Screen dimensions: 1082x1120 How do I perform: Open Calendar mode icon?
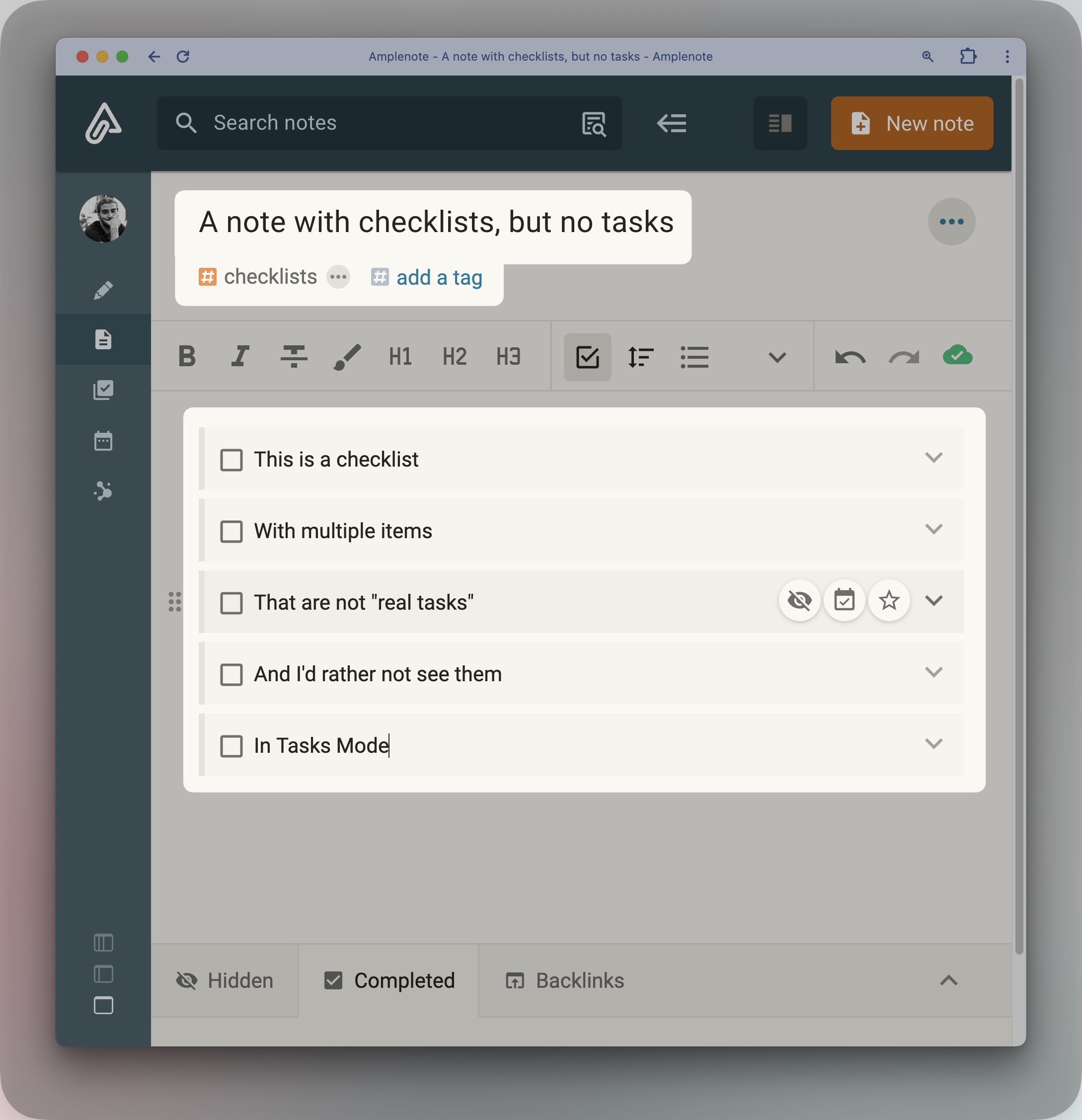[103, 441]
